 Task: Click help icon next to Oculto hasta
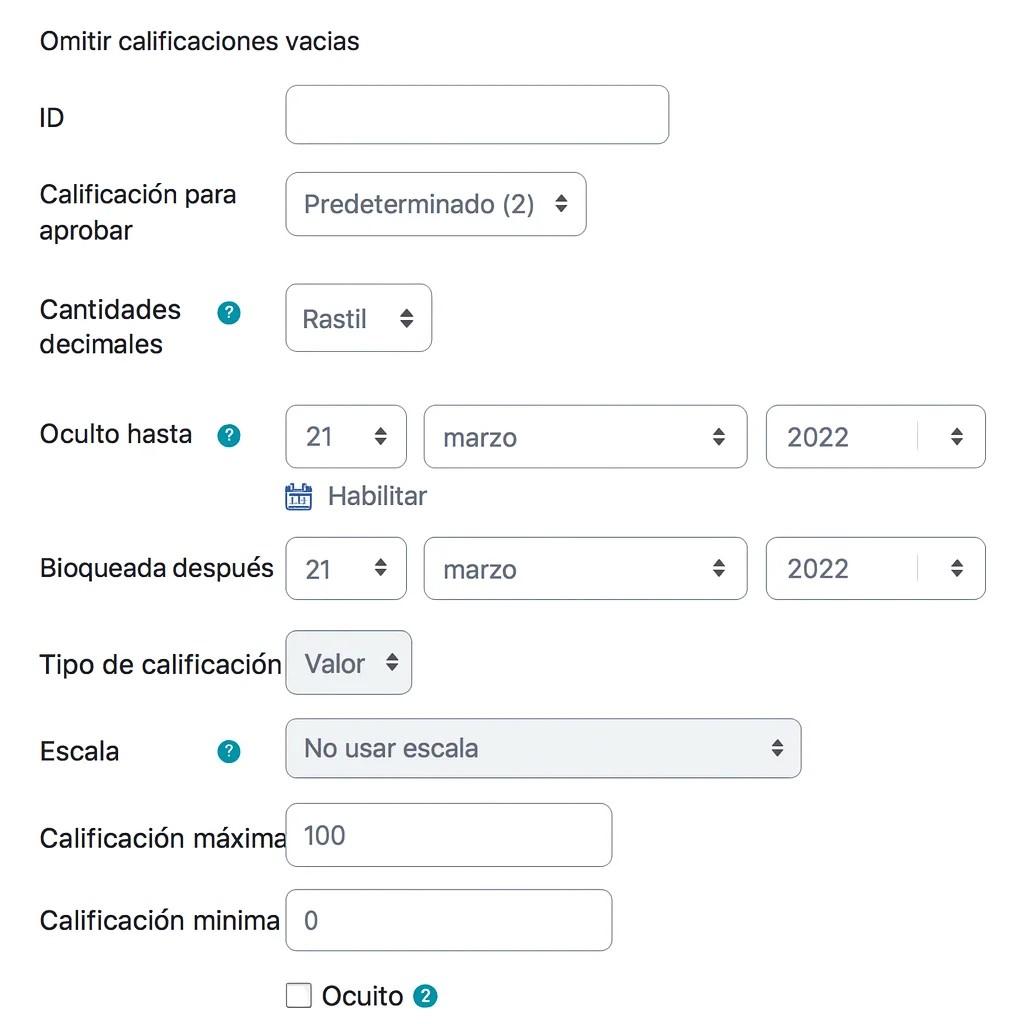click(229, 436)
